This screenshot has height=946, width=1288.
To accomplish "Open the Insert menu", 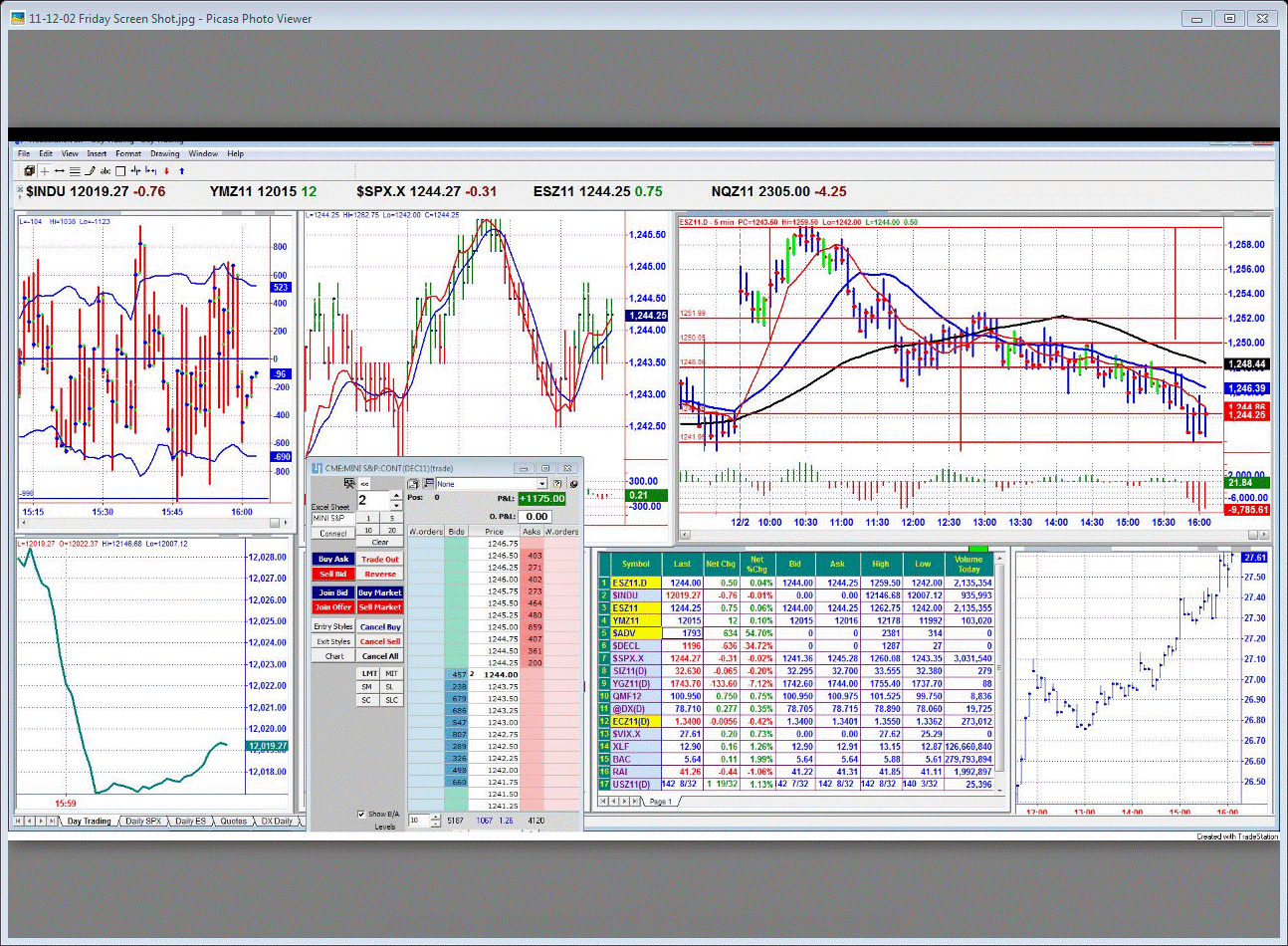I will pyautogui.click(x=97, y=153).
